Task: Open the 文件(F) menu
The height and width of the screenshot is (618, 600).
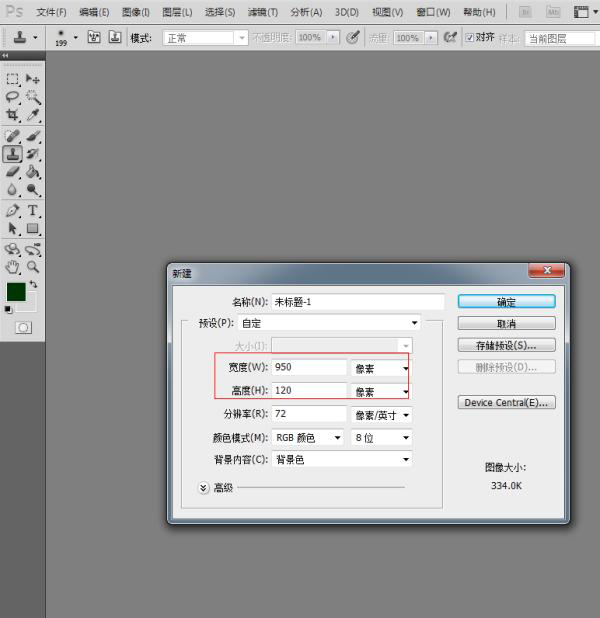Action: tap(51, 12)
